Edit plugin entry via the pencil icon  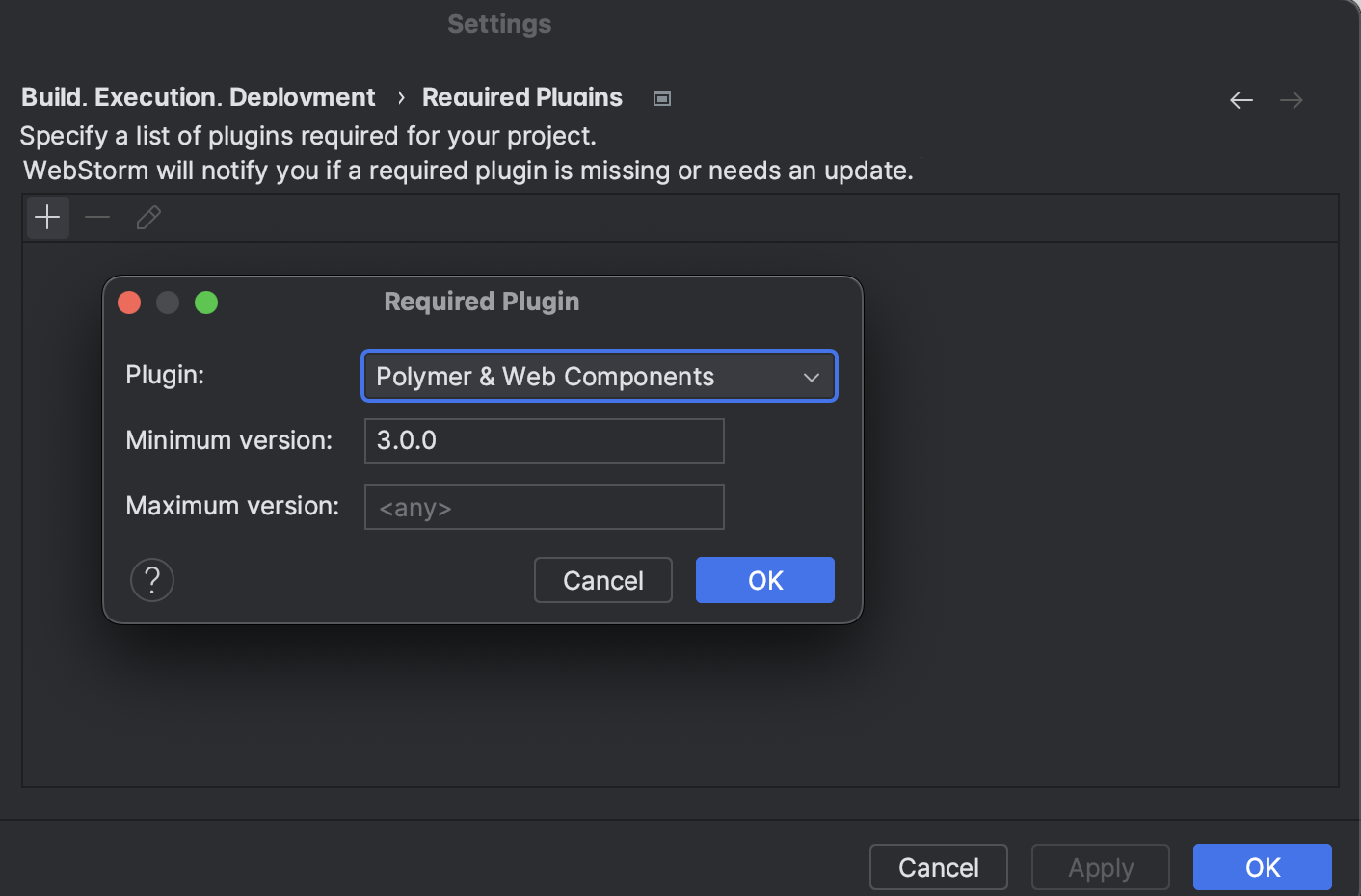pos(147,218)
